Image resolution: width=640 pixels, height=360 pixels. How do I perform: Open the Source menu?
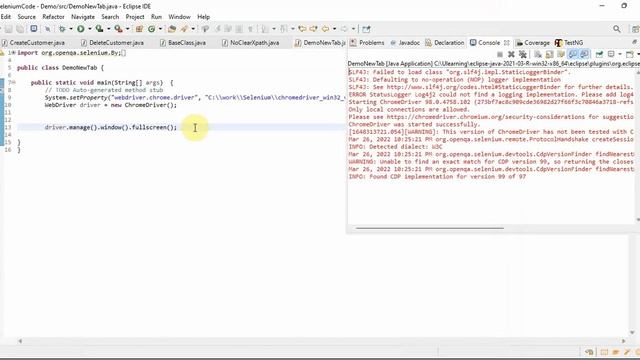(27, 17)
